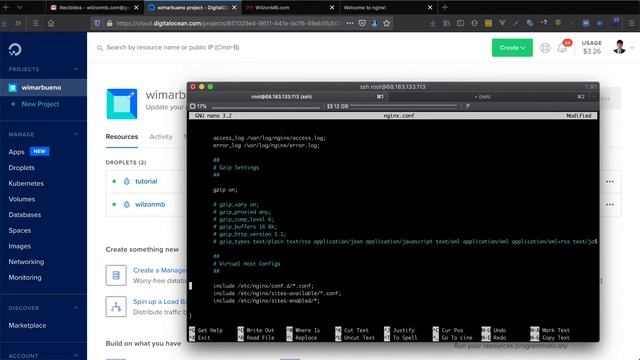Open a new browser tab with plus icon
The width and height of the screenshot is (640, 360).
[445, 7]
